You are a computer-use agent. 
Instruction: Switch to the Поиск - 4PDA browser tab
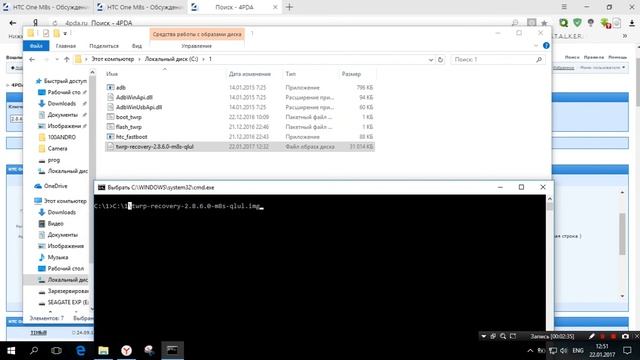point(235,7)
